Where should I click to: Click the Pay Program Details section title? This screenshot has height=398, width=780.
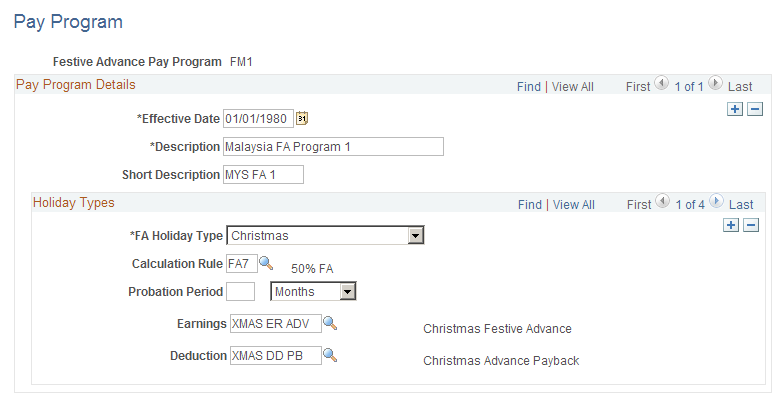pos(76,85)
